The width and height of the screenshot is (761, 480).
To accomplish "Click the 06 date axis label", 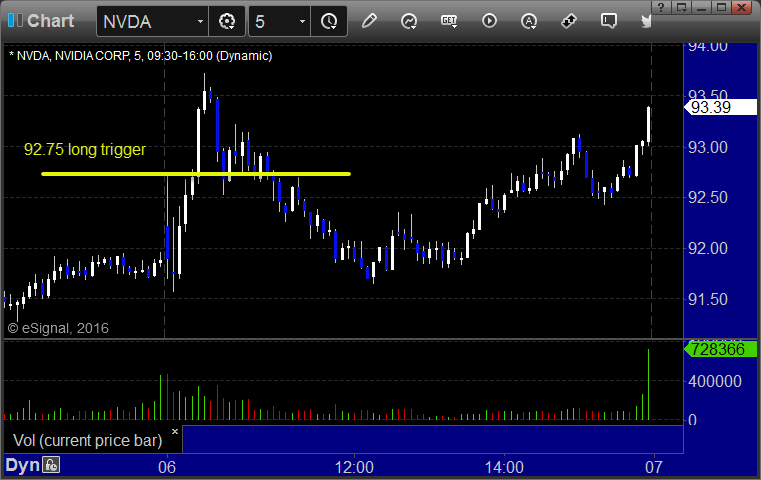I will [x=167, y=467].
